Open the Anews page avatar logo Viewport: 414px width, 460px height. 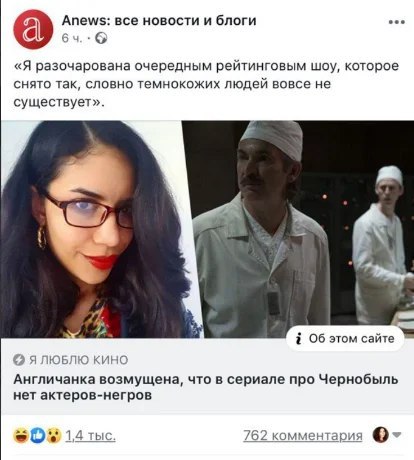[33, 29]
